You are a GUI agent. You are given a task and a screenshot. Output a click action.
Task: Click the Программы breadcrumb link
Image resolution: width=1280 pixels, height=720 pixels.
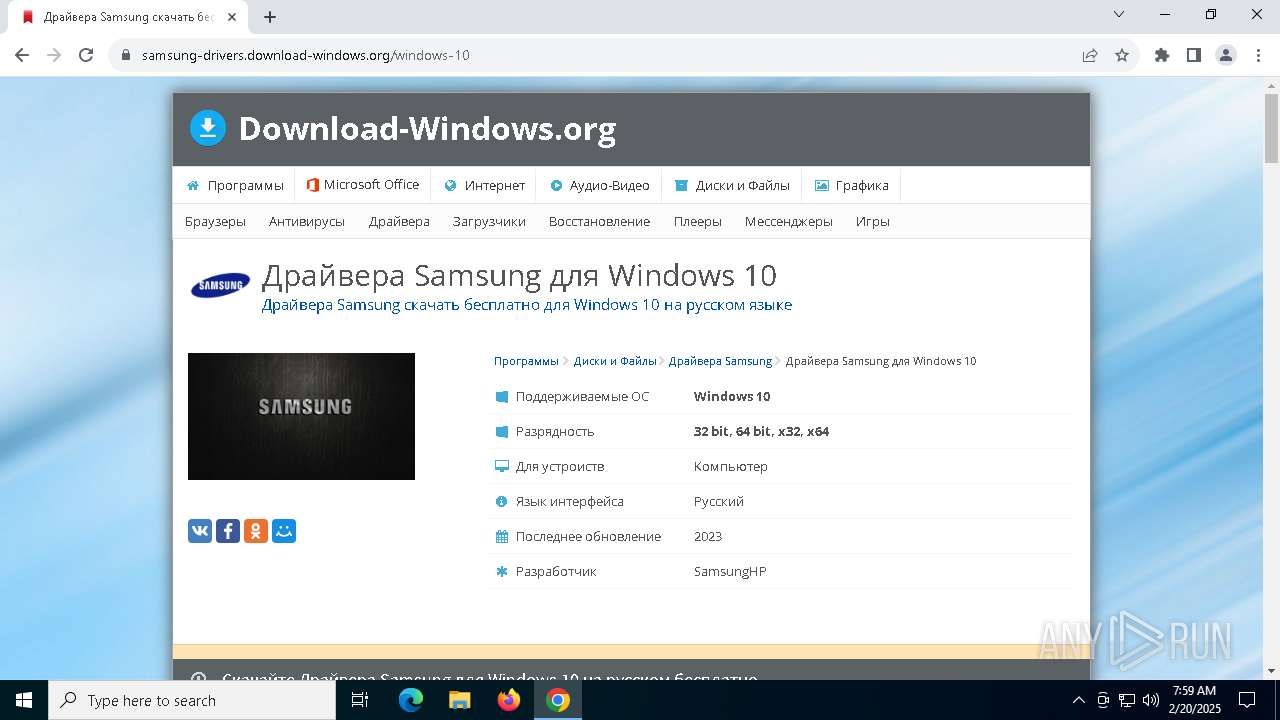tap(526, 361)
